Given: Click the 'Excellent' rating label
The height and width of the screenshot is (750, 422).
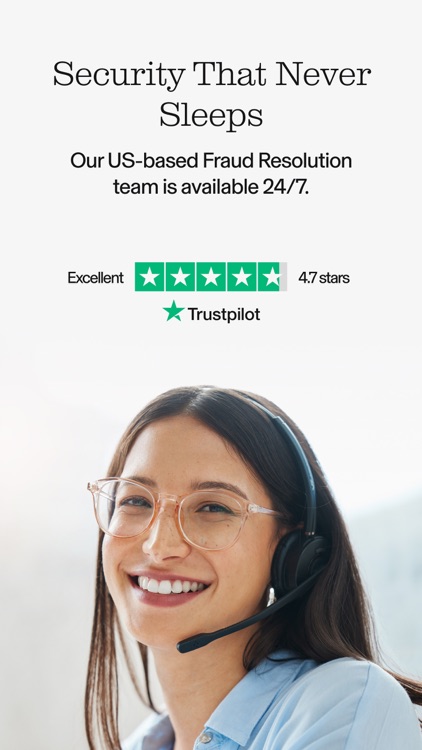Looking at the screenshot, I should coord(96,277).
